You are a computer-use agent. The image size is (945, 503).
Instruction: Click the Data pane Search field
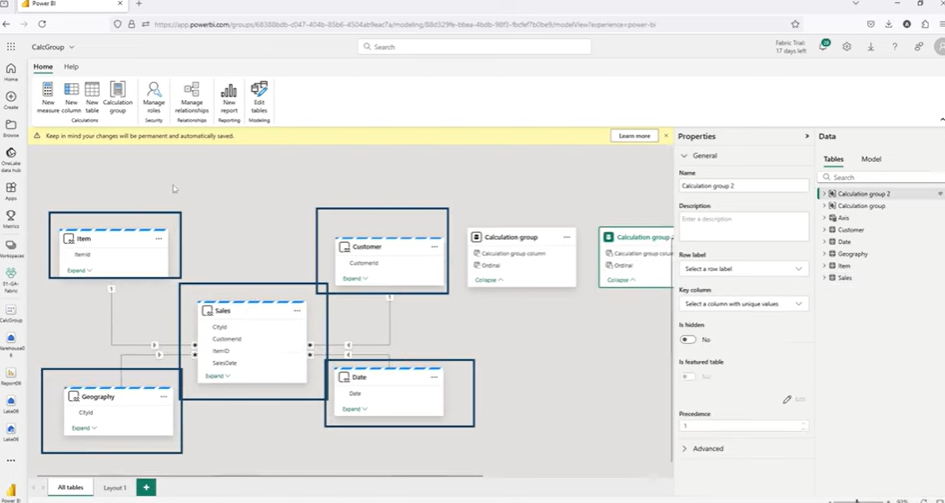(x=881, y=177)
